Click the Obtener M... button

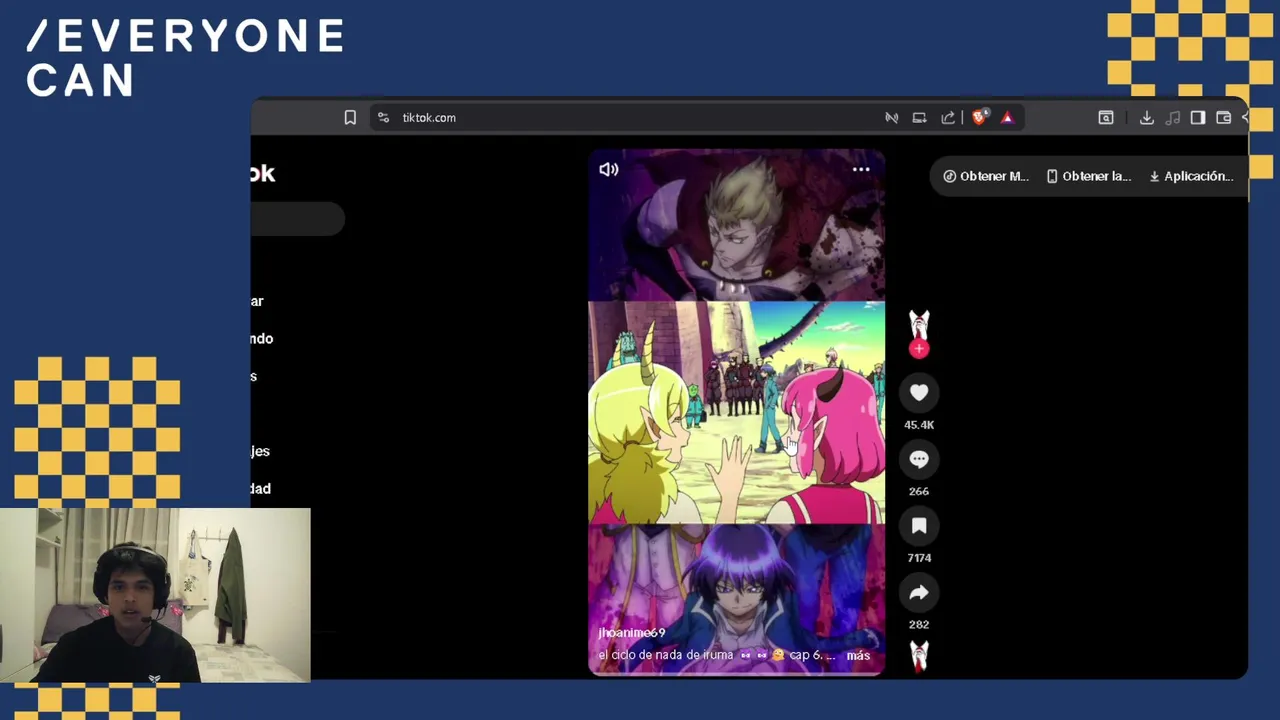[986, 176]
